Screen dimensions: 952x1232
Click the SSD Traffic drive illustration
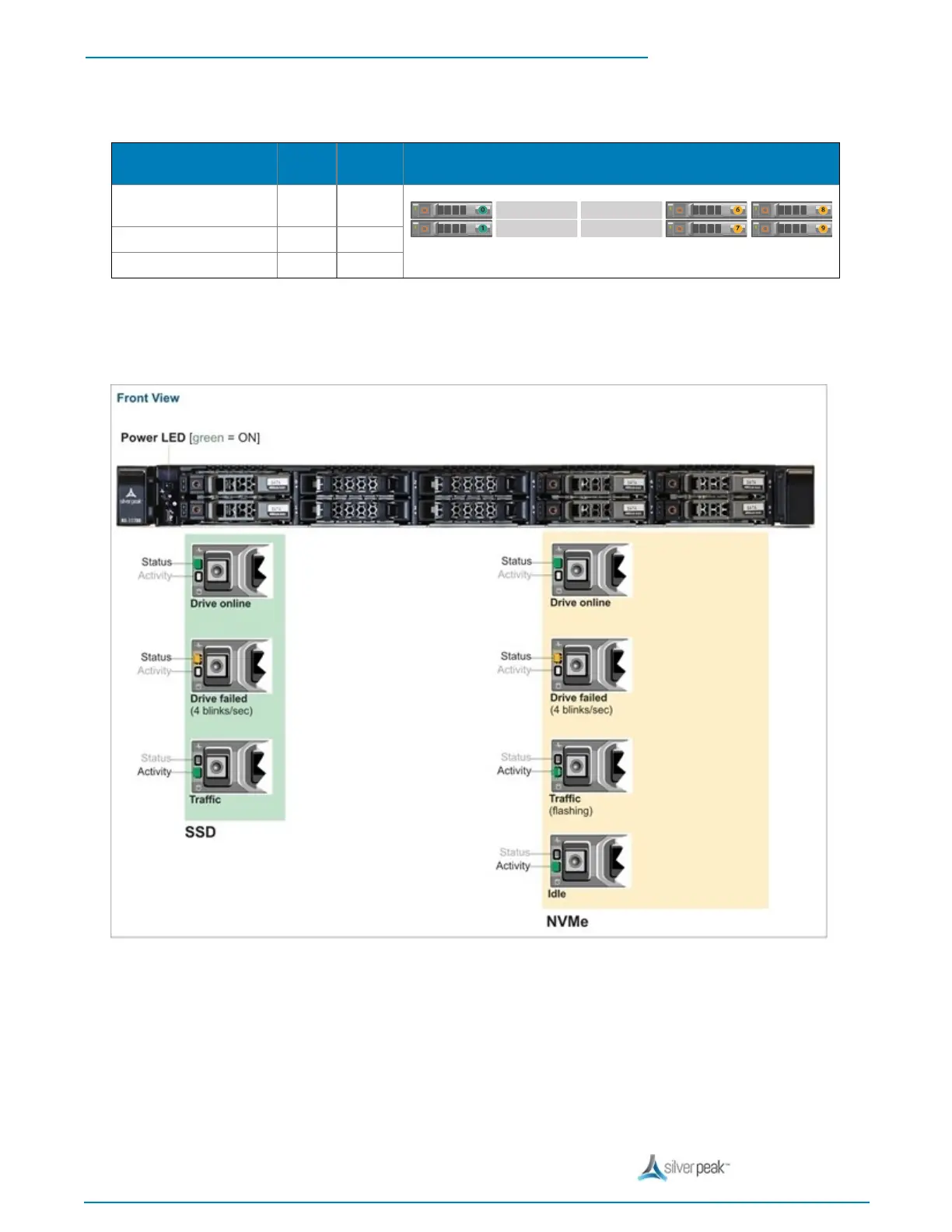231,767
